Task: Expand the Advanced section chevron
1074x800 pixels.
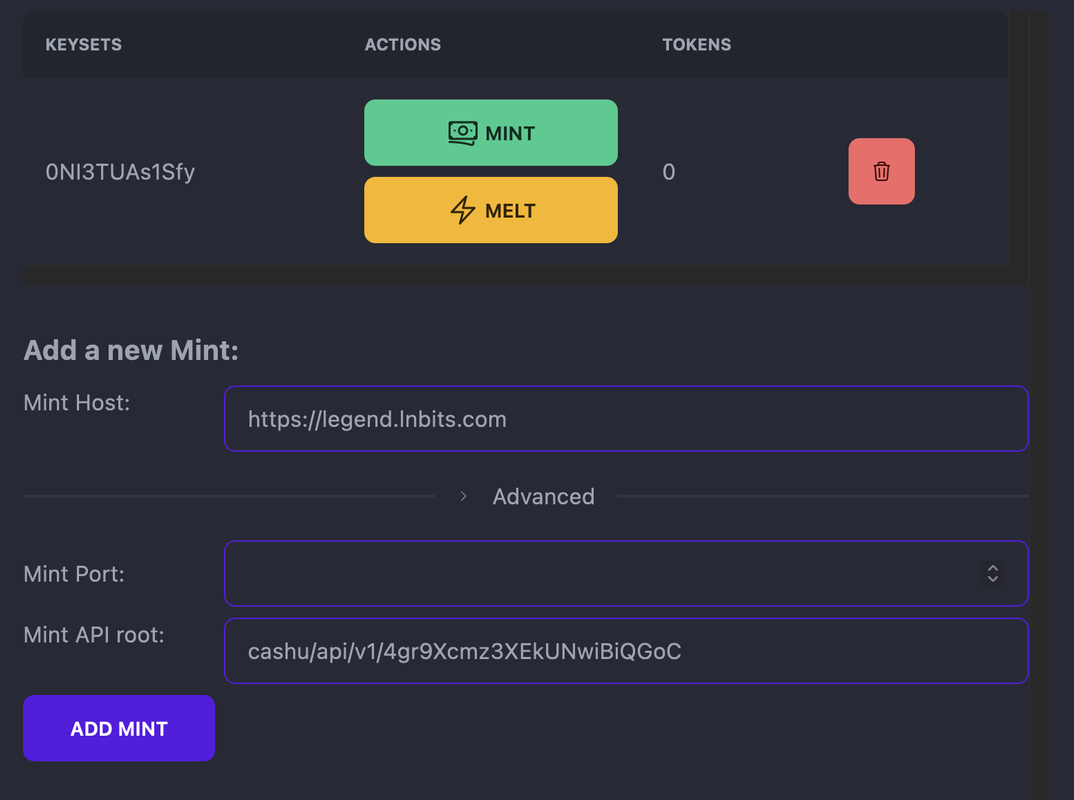Action: 464,496
